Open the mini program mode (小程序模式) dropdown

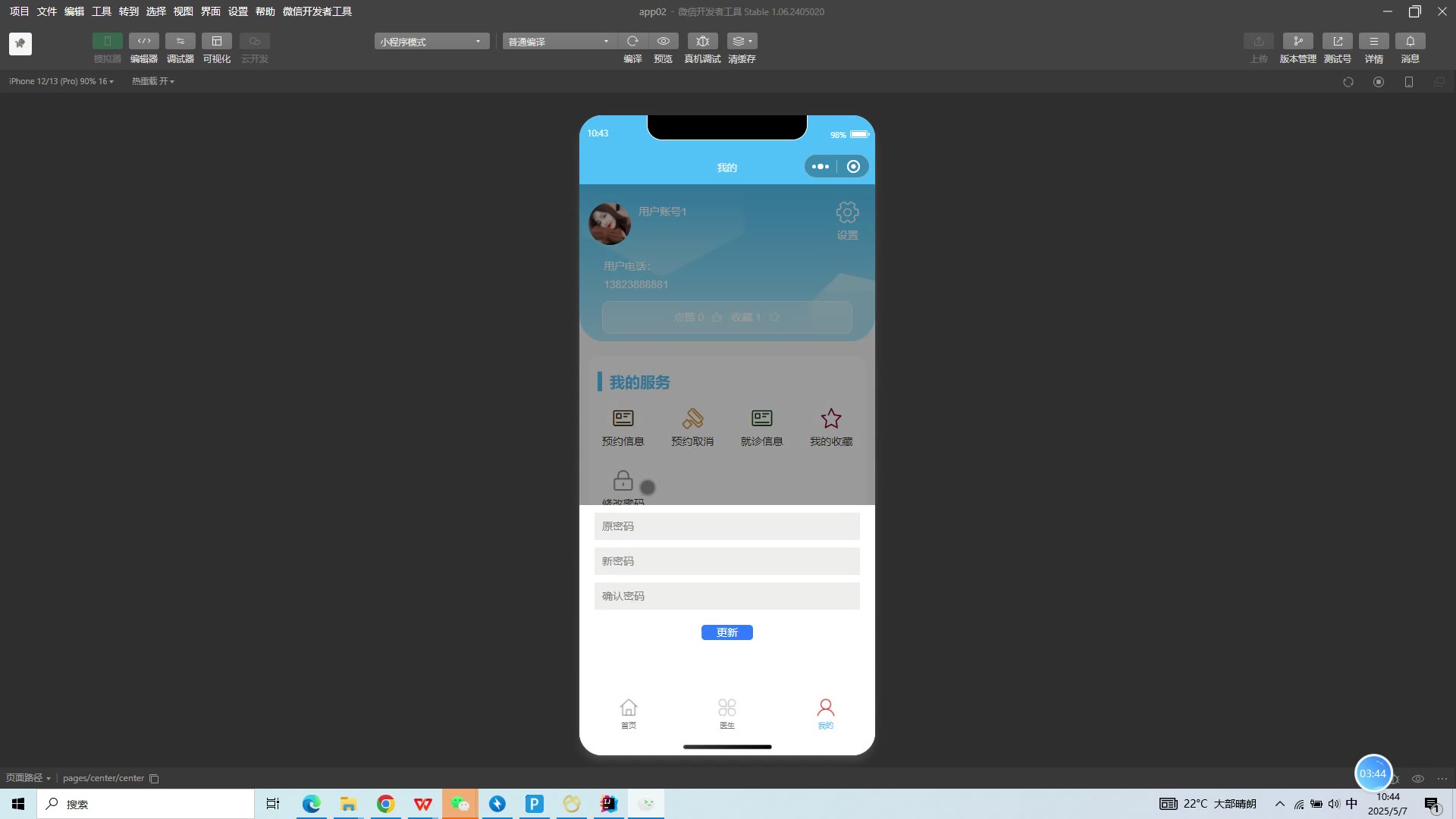pos(431,42)
